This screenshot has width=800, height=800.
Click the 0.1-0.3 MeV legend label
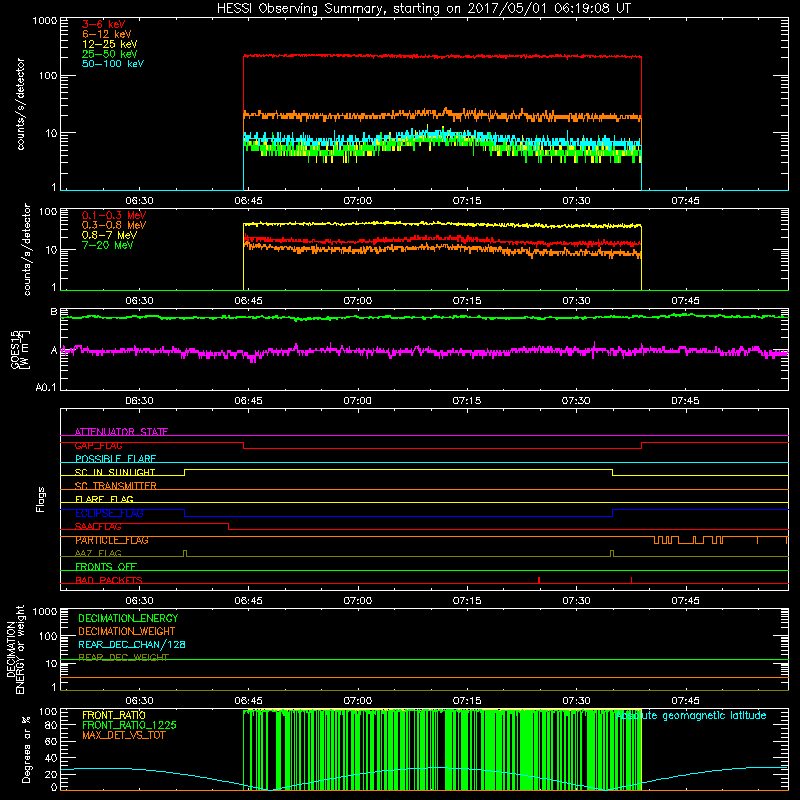tap(114, 215)
